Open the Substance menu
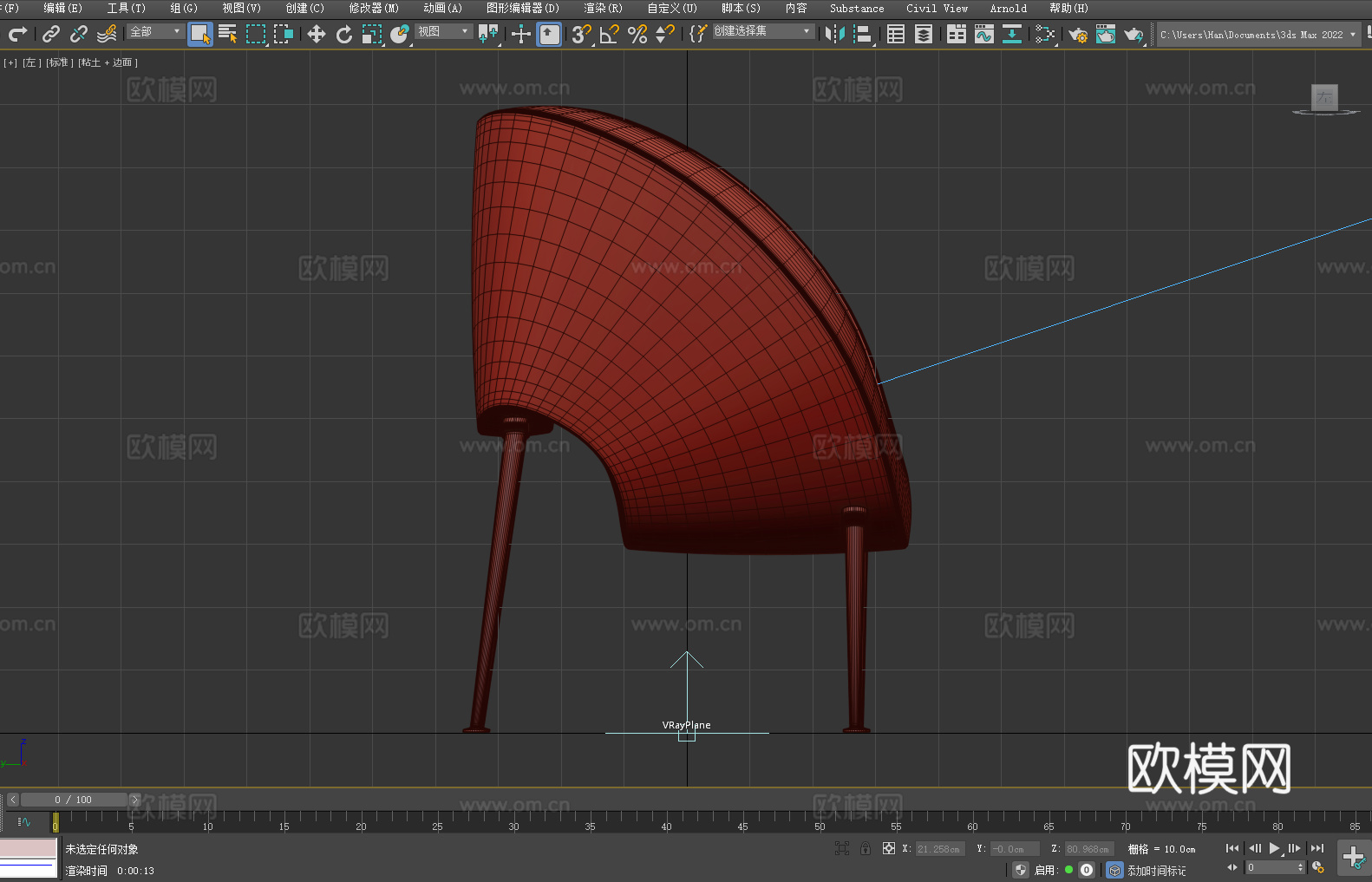1372x882 pixels. coord(857,8)
